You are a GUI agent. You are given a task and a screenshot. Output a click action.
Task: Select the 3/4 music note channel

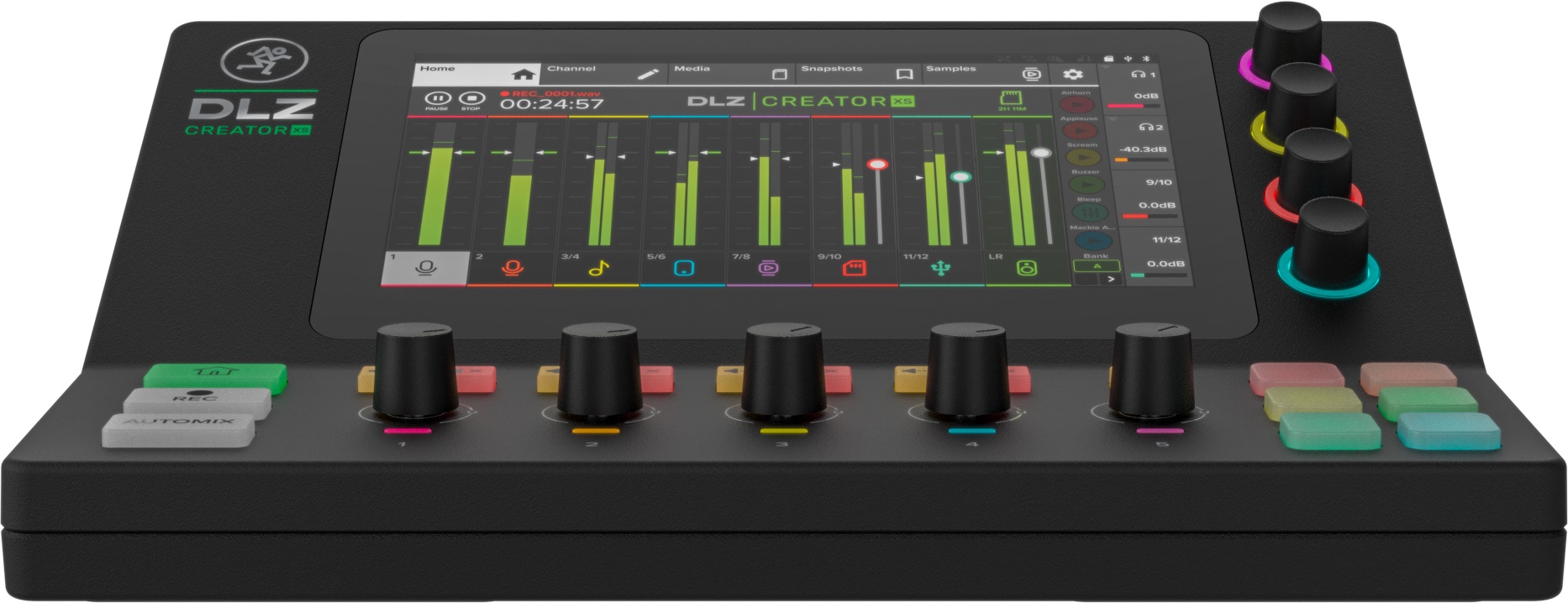[597, 268]
